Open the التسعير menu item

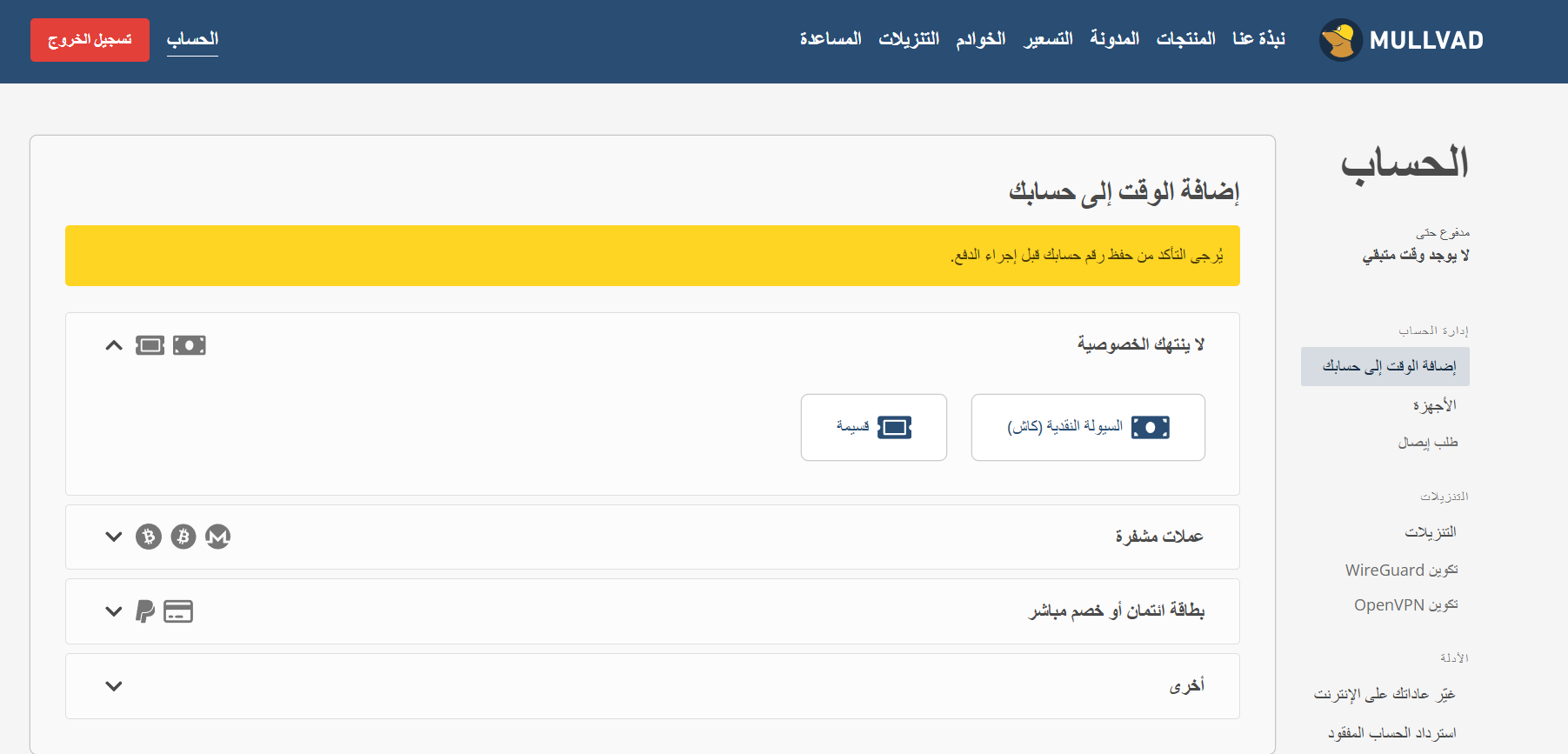(x=1048, y=39)
